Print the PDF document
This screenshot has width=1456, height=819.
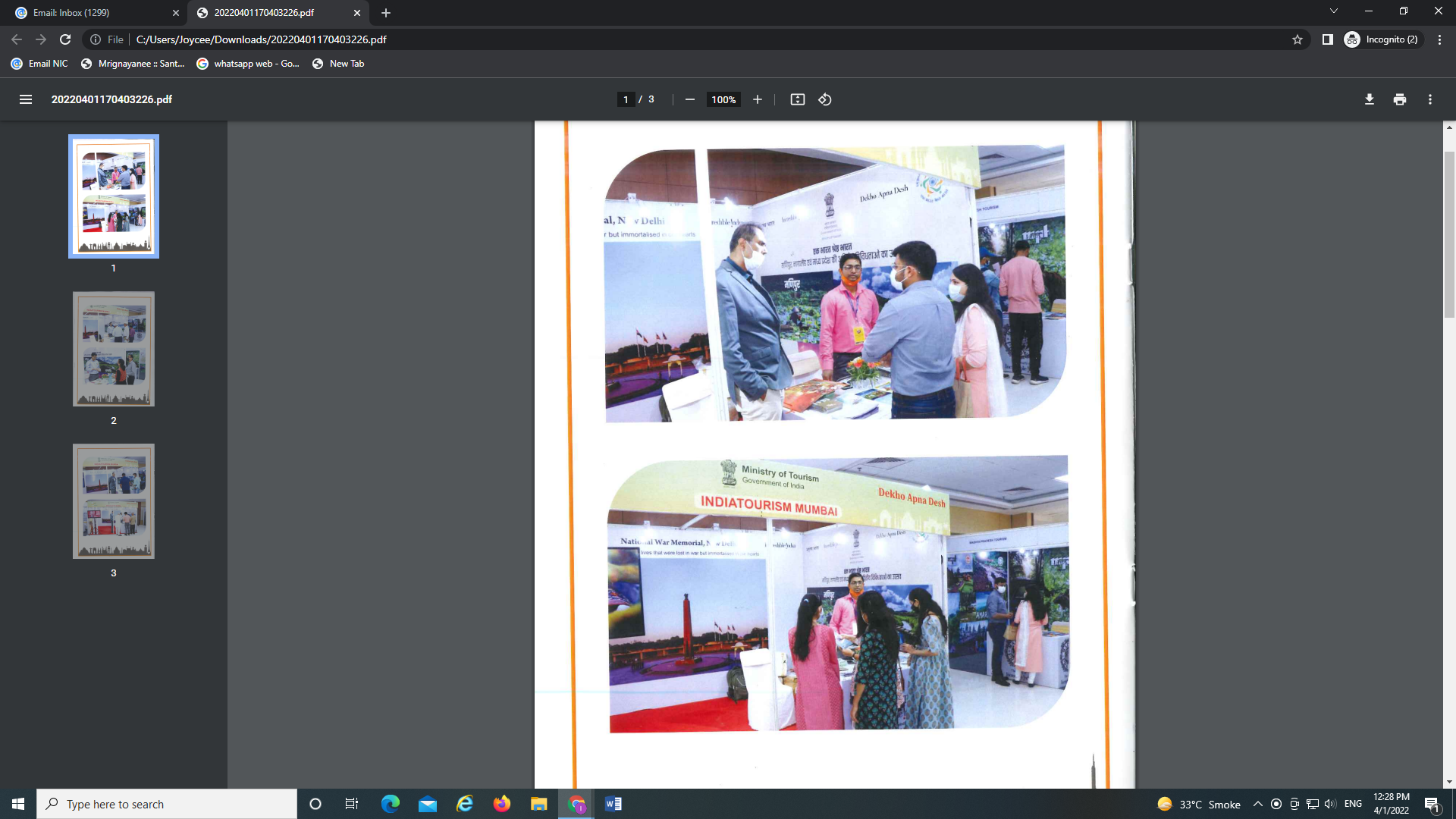click(1400, 99)
